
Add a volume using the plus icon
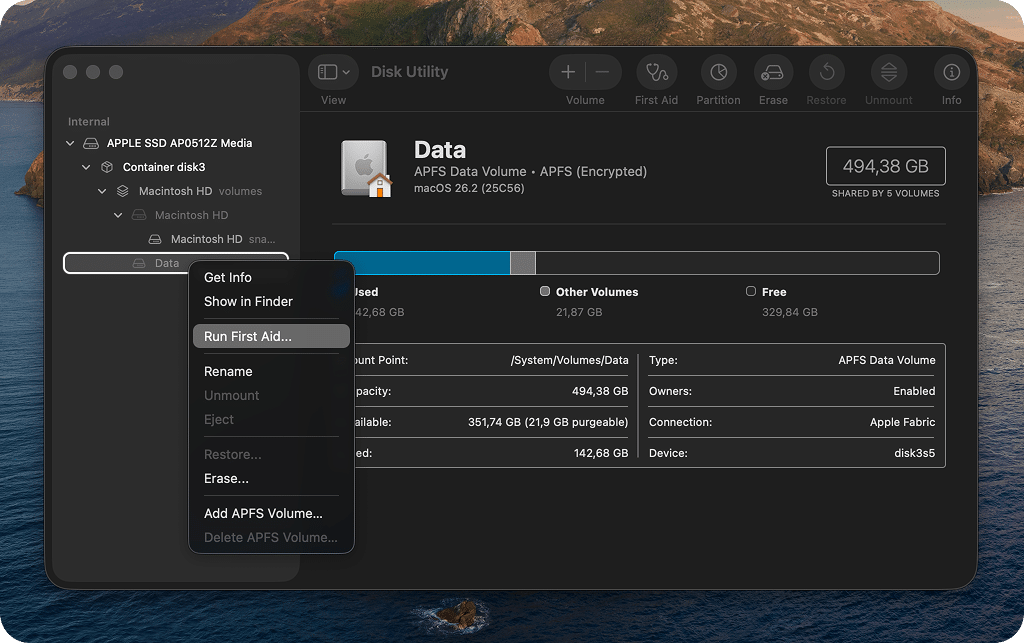[568, 71]
